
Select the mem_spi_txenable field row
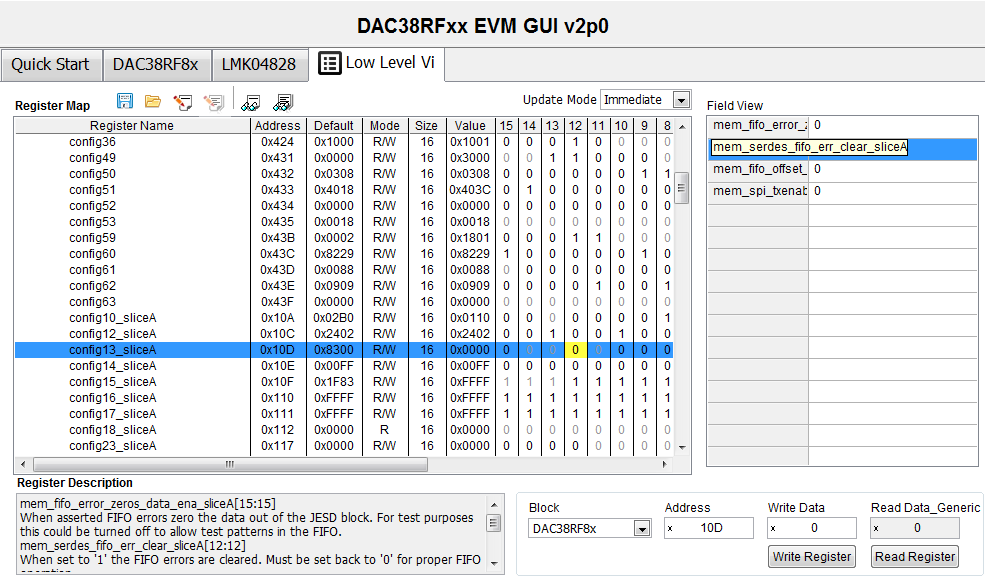click(842, 191)
